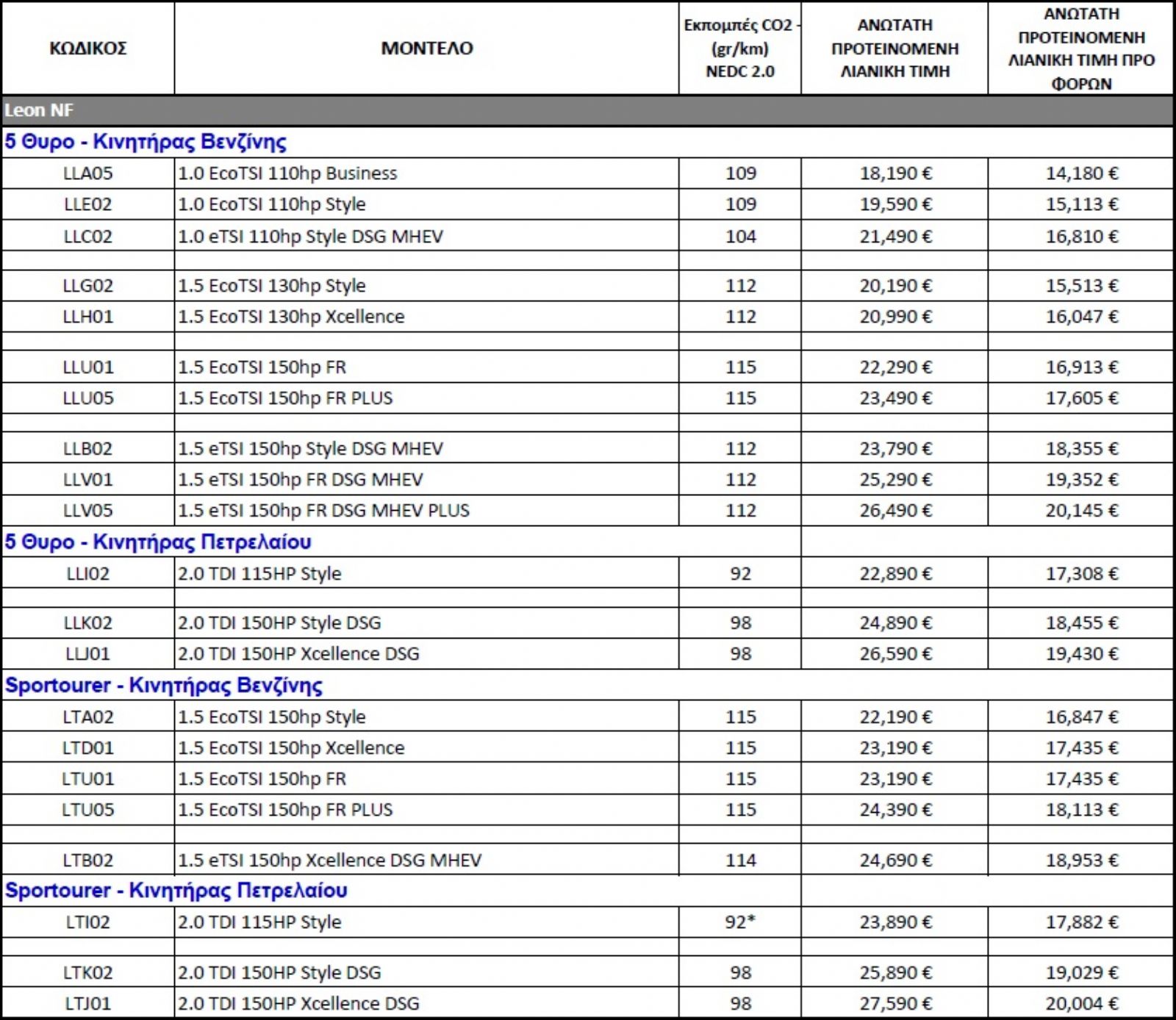Select code cell LLV01
This screenshot has width=1176, height=1020.
pyautogui.click(x=87, y=480)
